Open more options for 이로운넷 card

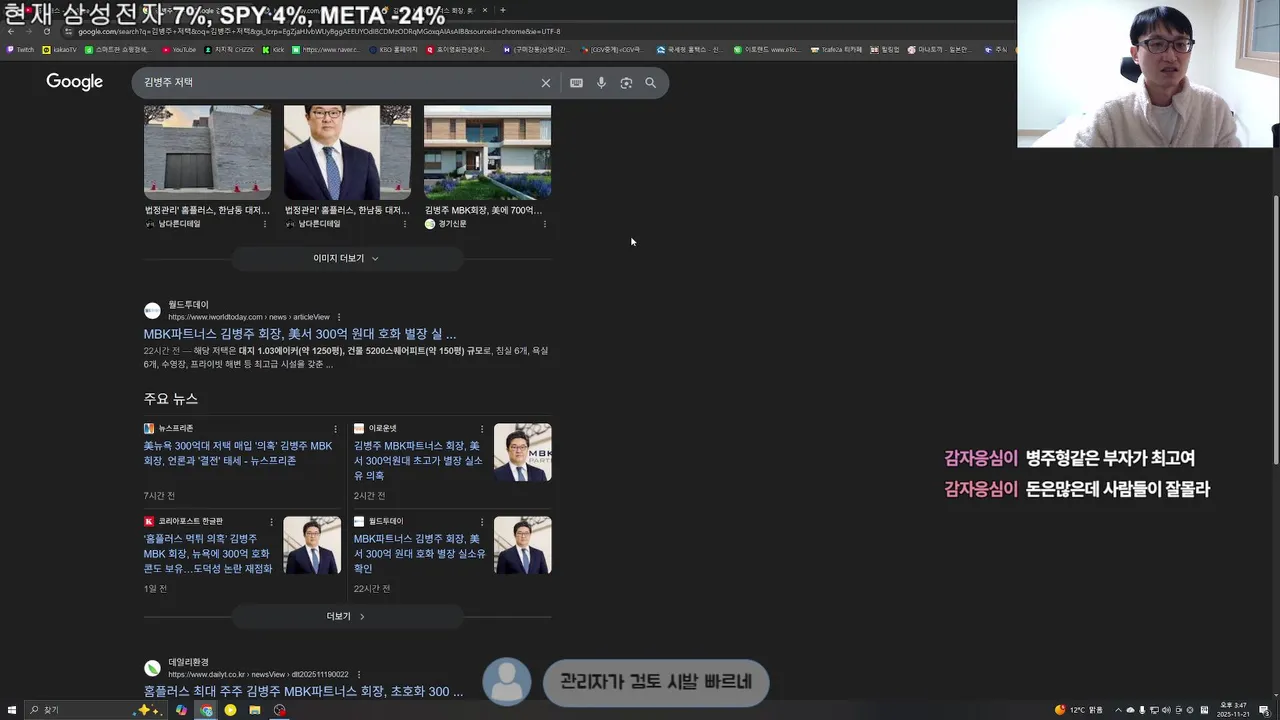[x=482, y=429]
